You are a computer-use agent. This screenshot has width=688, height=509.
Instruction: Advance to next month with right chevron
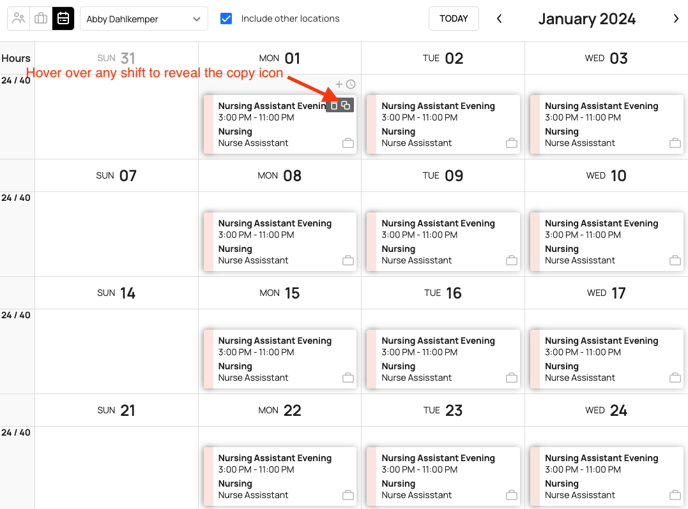676,18
